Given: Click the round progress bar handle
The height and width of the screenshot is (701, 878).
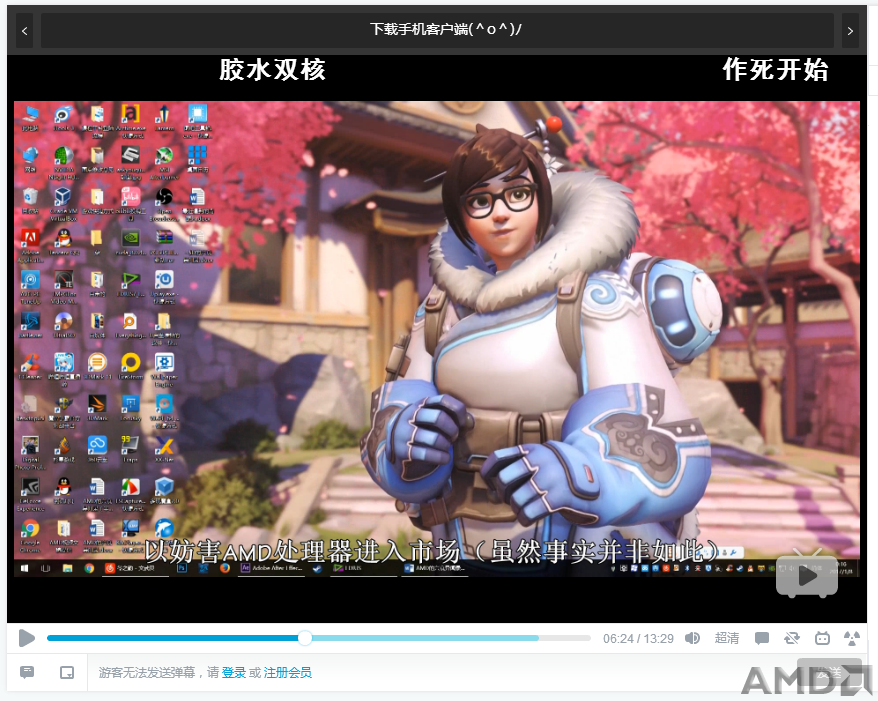Looking at the screenshot, I should [305, 638].
